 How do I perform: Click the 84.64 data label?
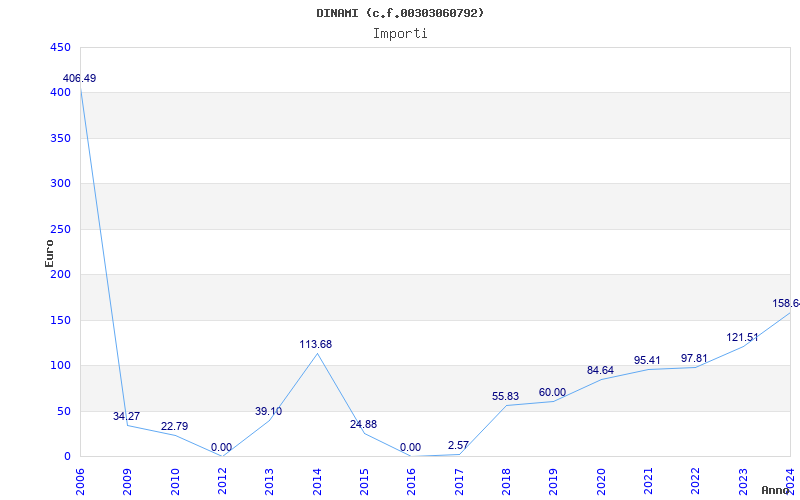(600, 370)
